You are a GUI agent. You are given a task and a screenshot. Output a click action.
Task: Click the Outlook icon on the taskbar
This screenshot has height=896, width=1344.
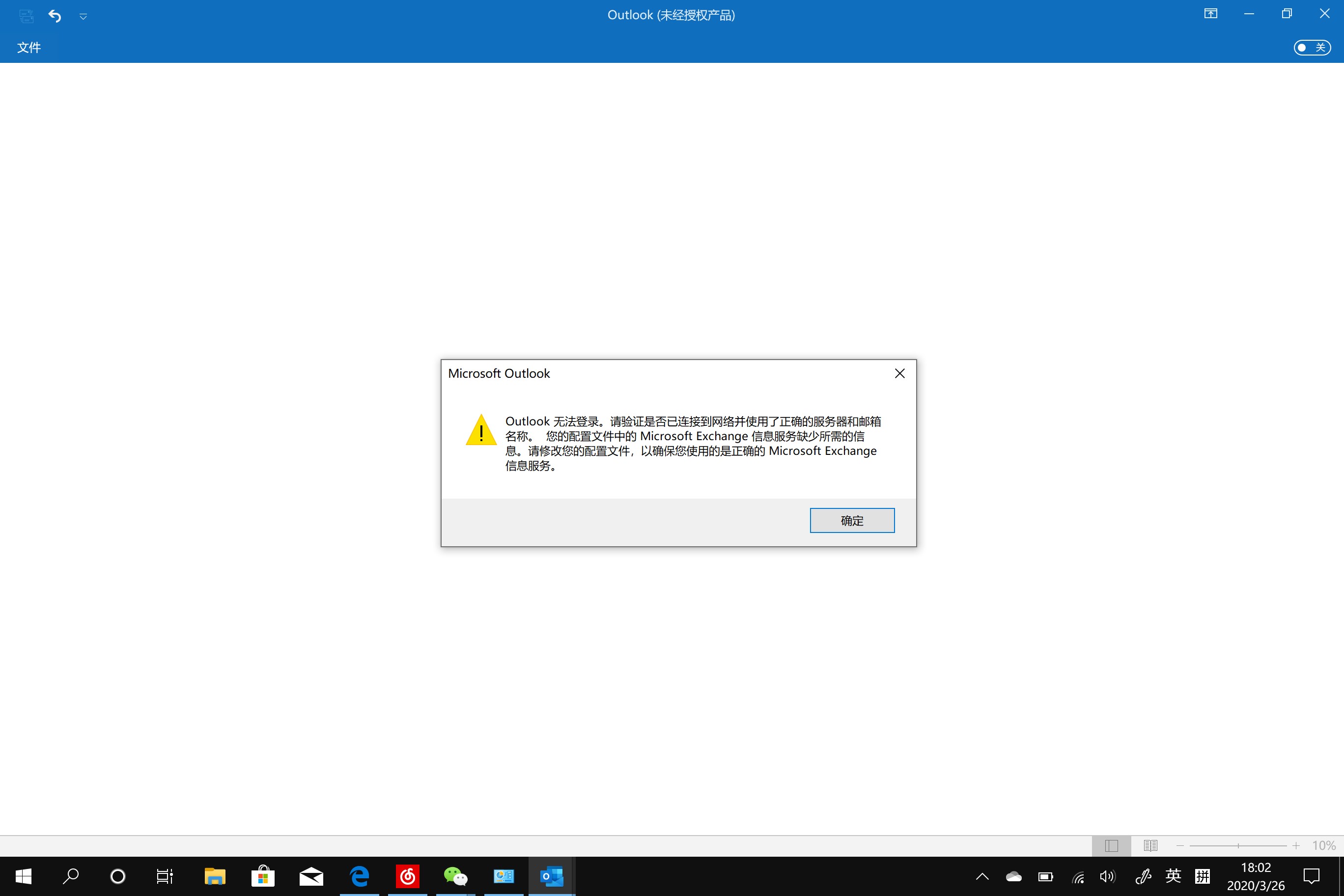(x=552, y=876)
